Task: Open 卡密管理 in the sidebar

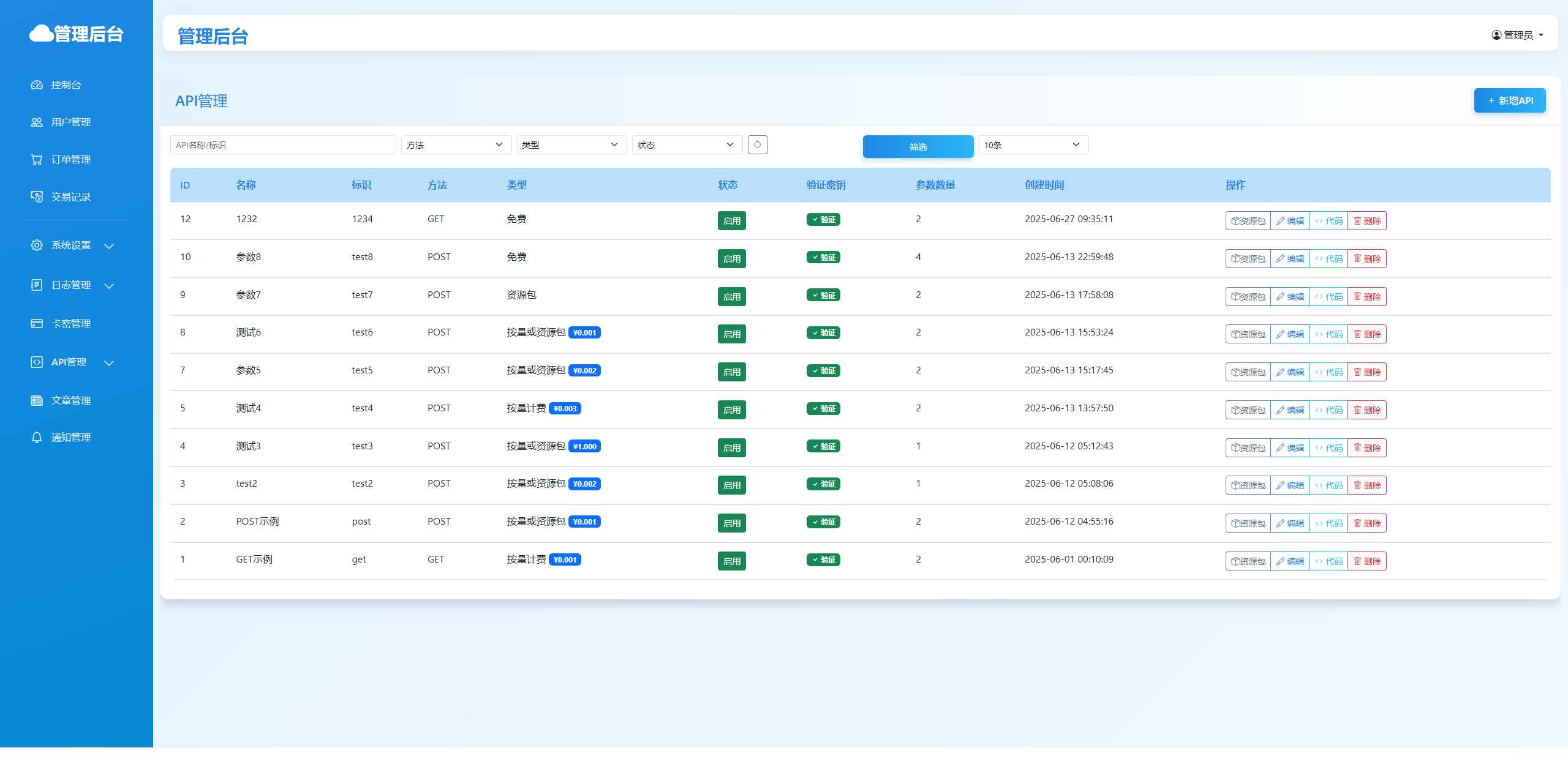Action: click(71, 323)
